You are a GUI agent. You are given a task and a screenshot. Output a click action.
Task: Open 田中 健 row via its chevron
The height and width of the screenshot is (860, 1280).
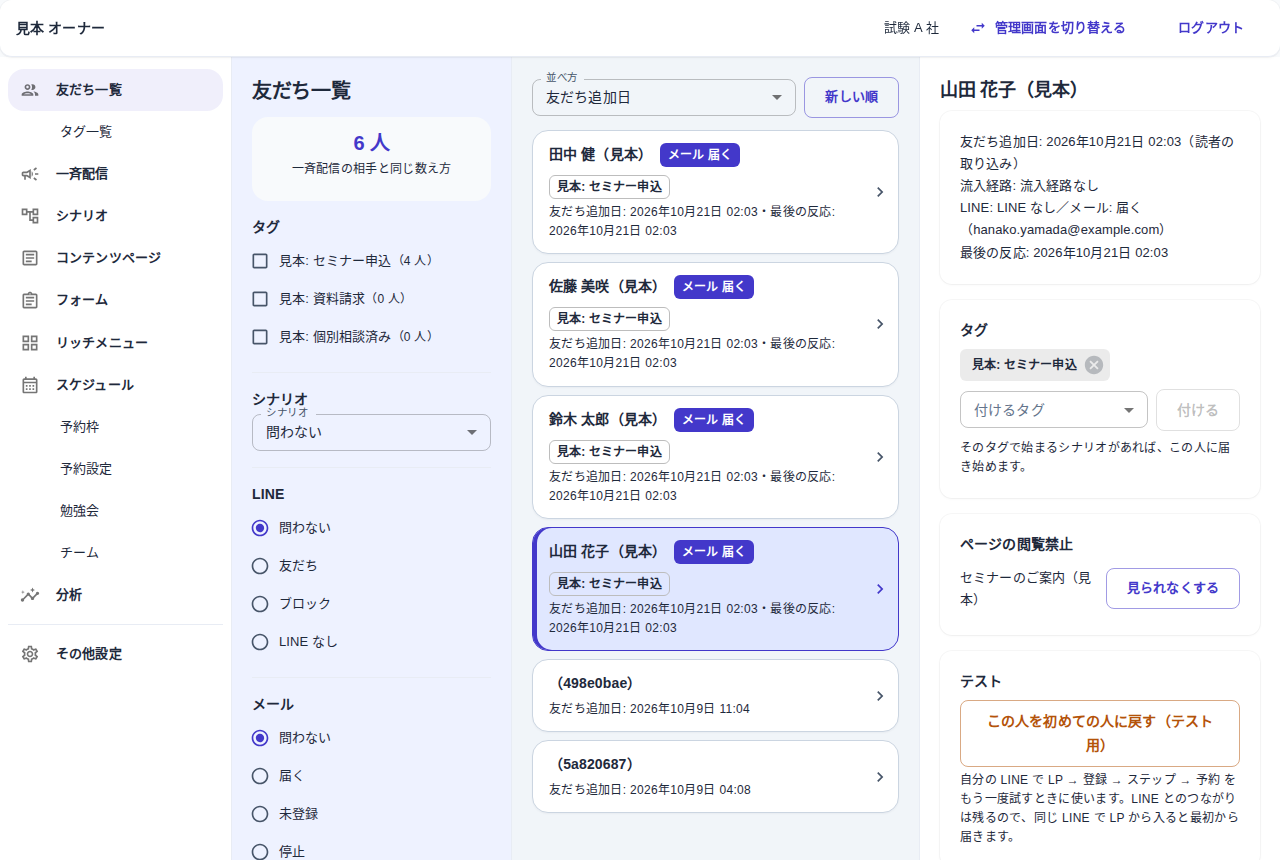880,192
